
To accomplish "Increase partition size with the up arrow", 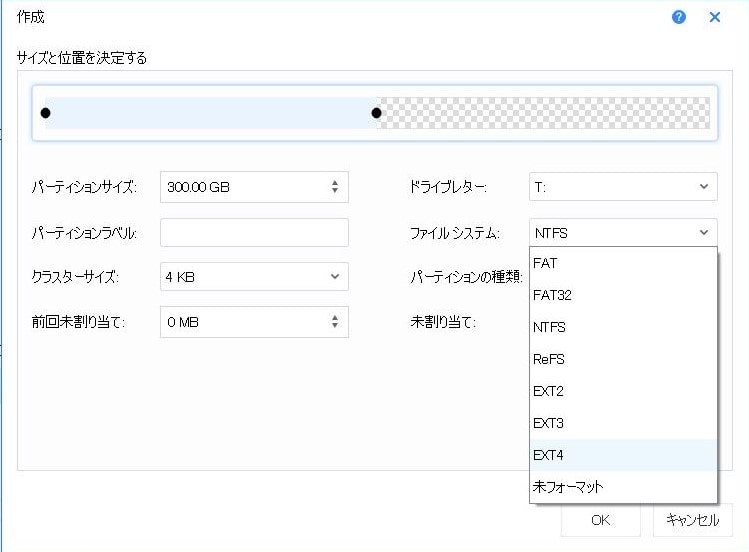I will [x=335, y=182].
